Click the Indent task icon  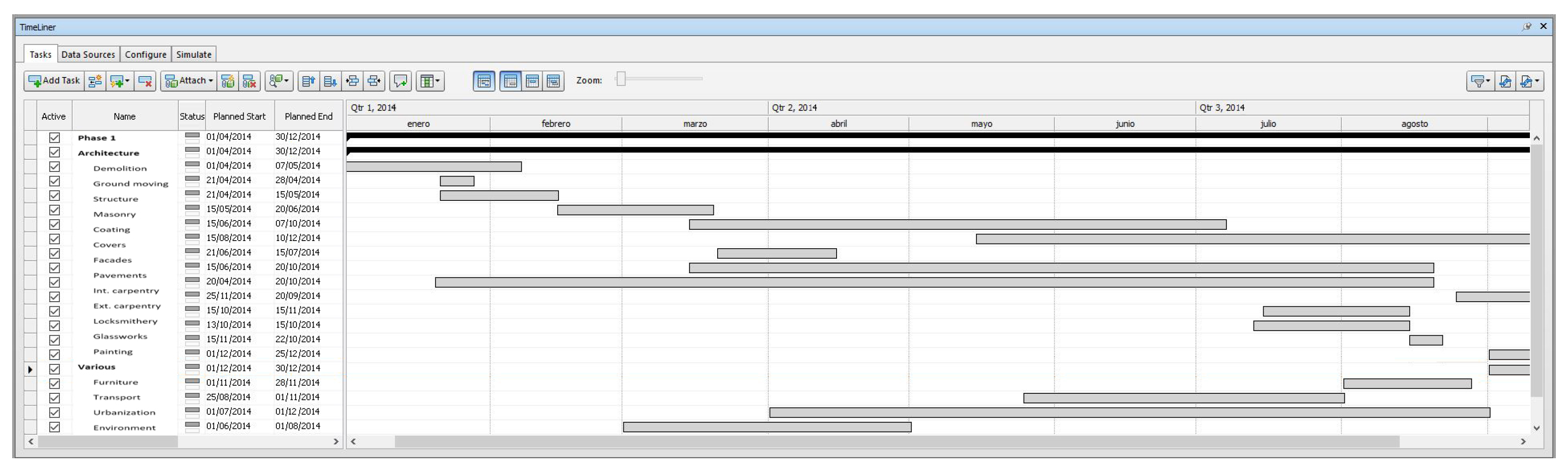click(x=353, y=81)
